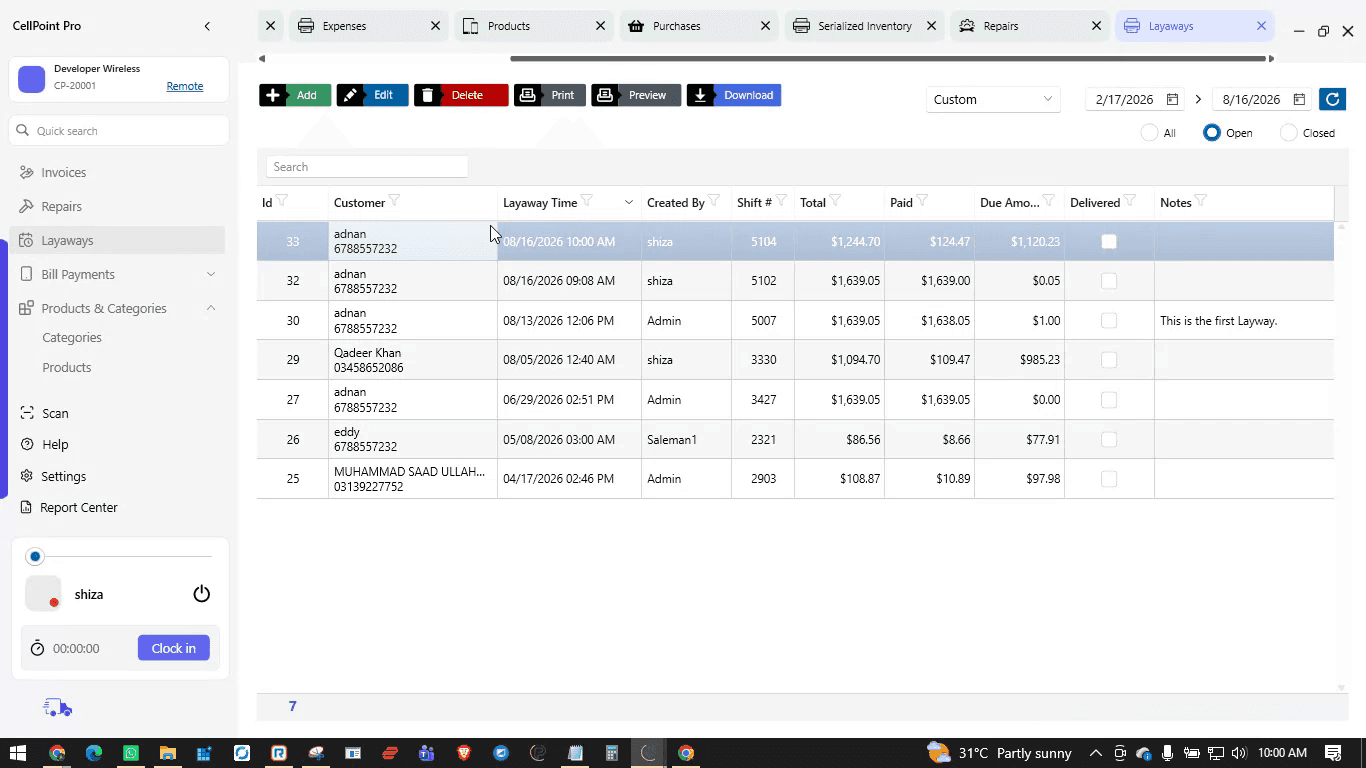Image resolution: width=1366 pixels, height=768 pixels.
Task: Open the Paid column filter
Action: pyautogui.click(x=922, y=201)
